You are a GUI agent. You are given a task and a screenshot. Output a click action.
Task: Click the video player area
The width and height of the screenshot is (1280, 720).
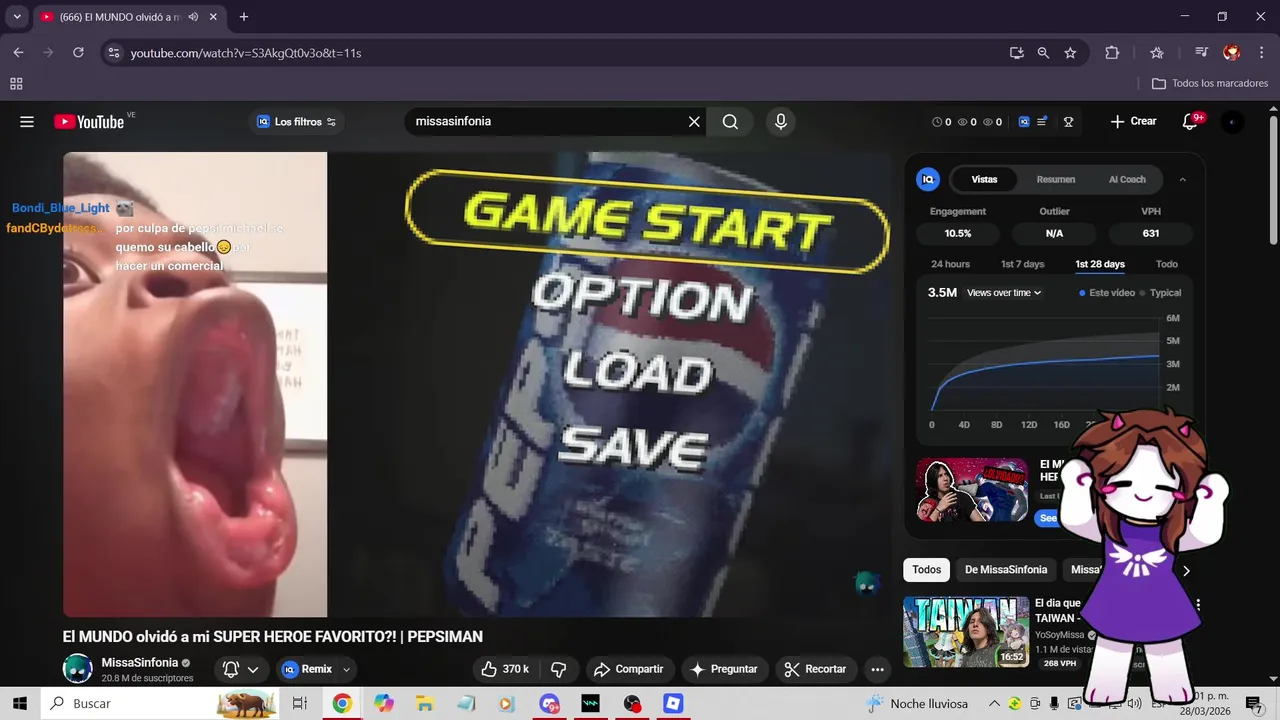(477, 385)
